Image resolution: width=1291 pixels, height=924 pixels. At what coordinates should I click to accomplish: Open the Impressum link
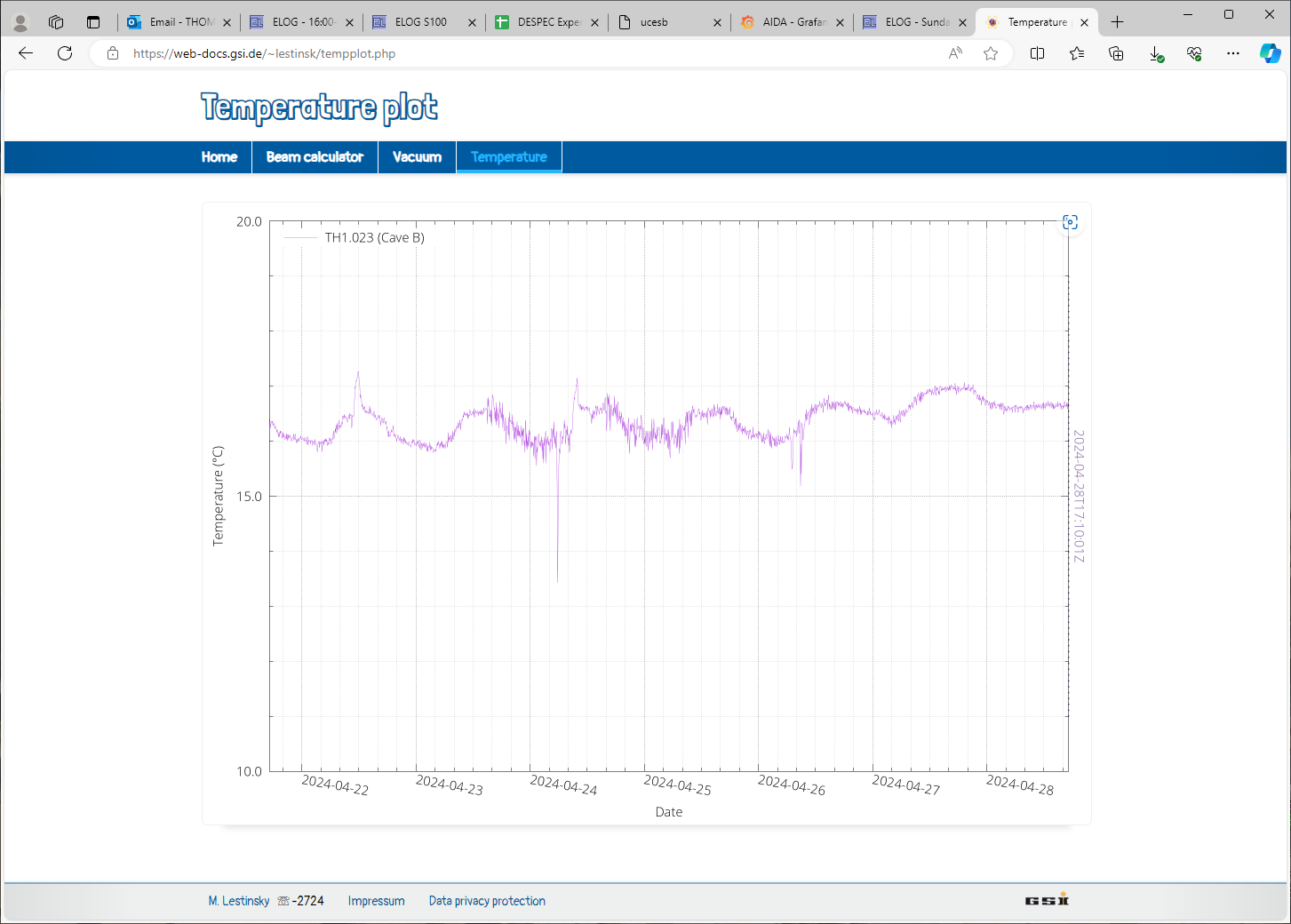[x=376, y=901]
